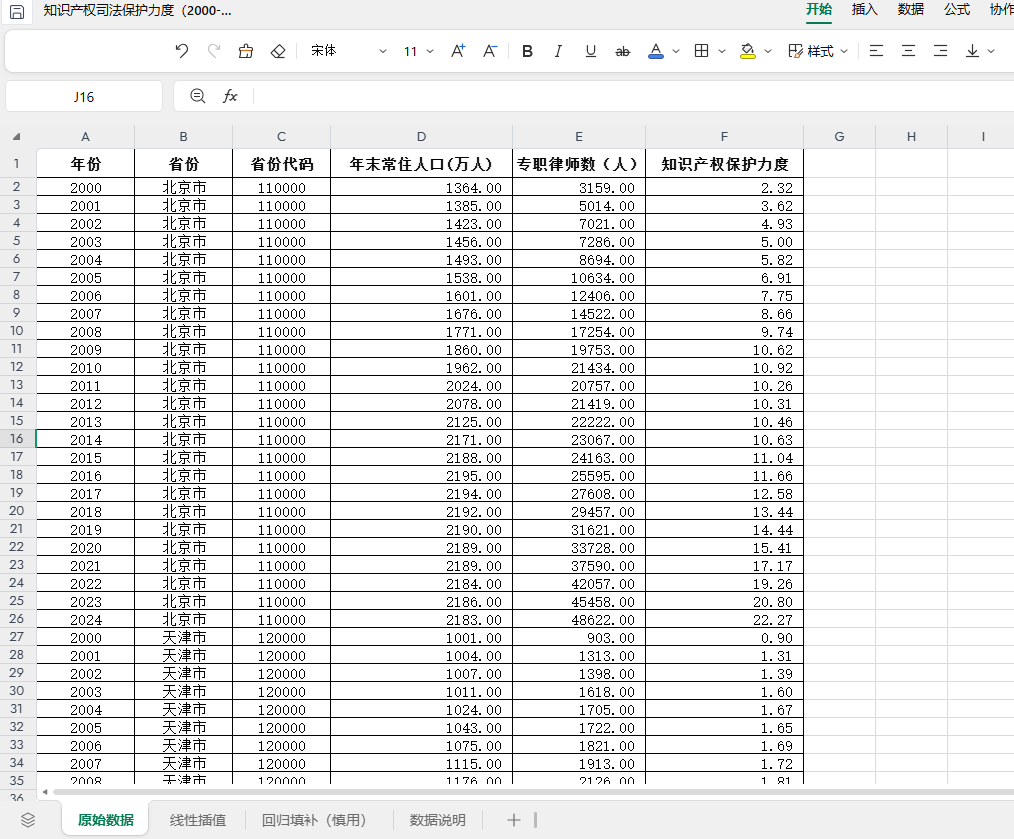
Task: Open the font color dropdown arrow
Action: click(676, 51)
